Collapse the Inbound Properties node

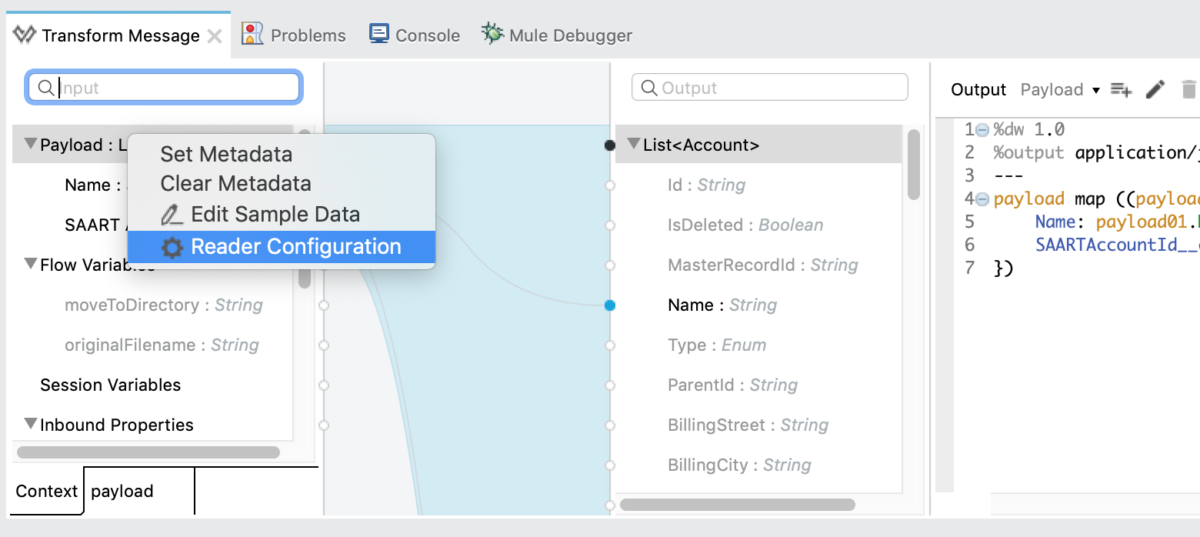tap(30, 425)
